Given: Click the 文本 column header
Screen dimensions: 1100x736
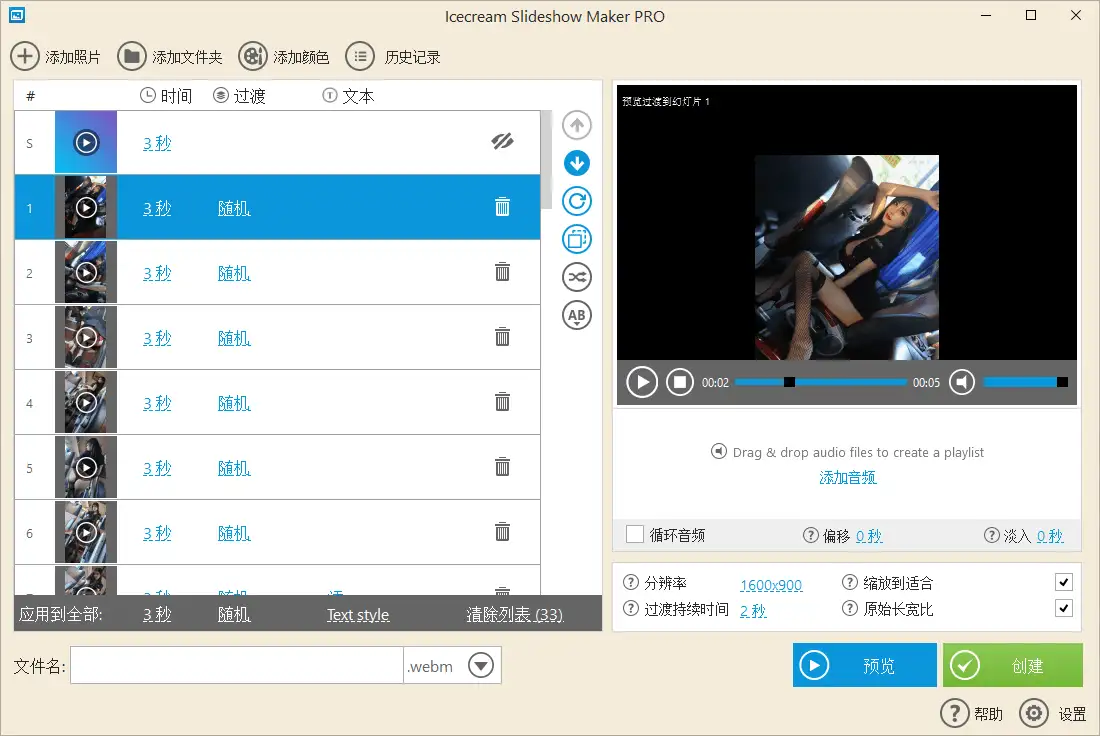Looking at the screenshot, I should pyautogui.click(x=348, y=96).
